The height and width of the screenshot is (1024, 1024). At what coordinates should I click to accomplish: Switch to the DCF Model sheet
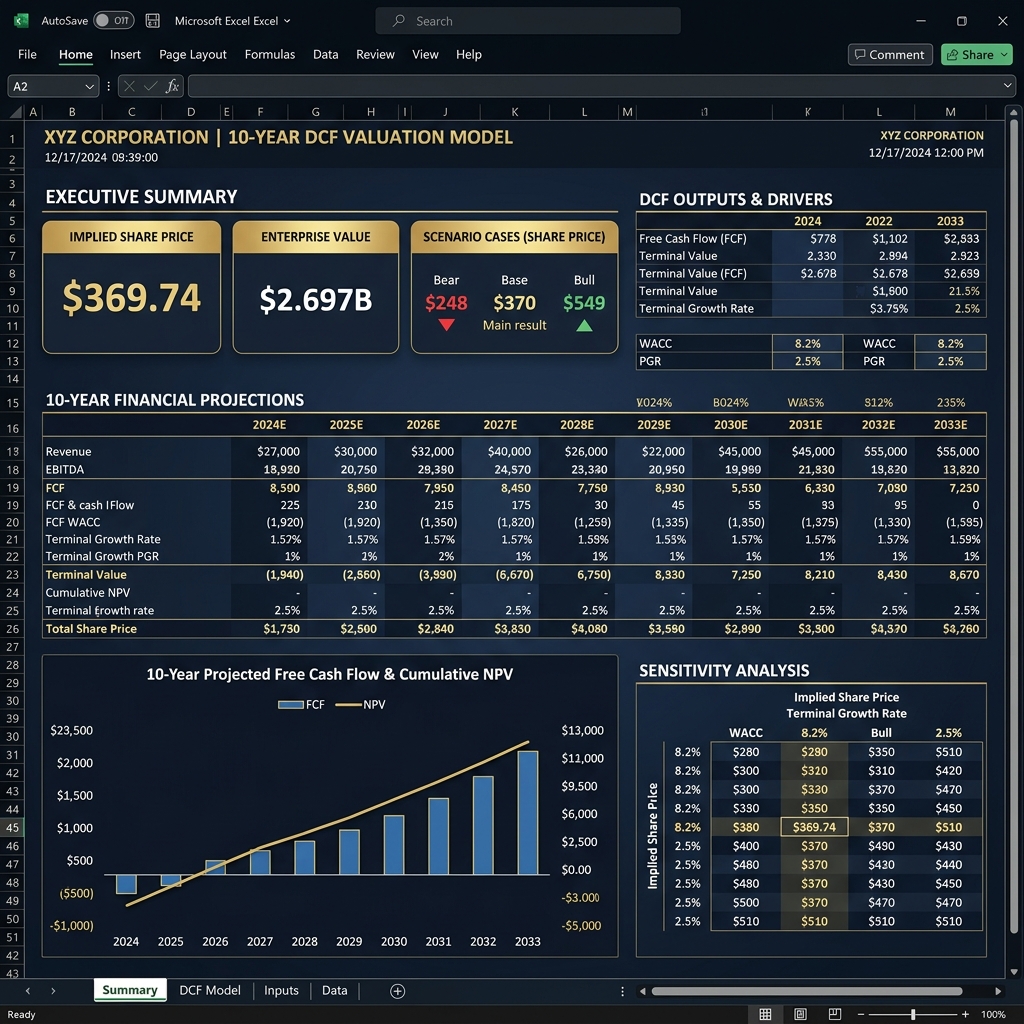(x=210, y=990)
